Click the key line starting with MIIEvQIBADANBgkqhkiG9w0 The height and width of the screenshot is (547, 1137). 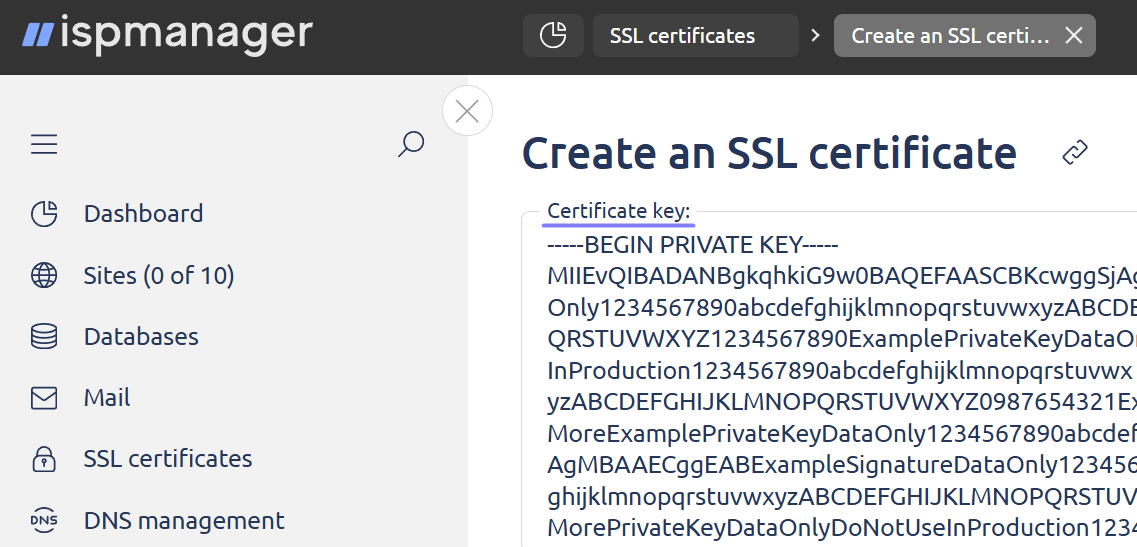pos(842,277)
